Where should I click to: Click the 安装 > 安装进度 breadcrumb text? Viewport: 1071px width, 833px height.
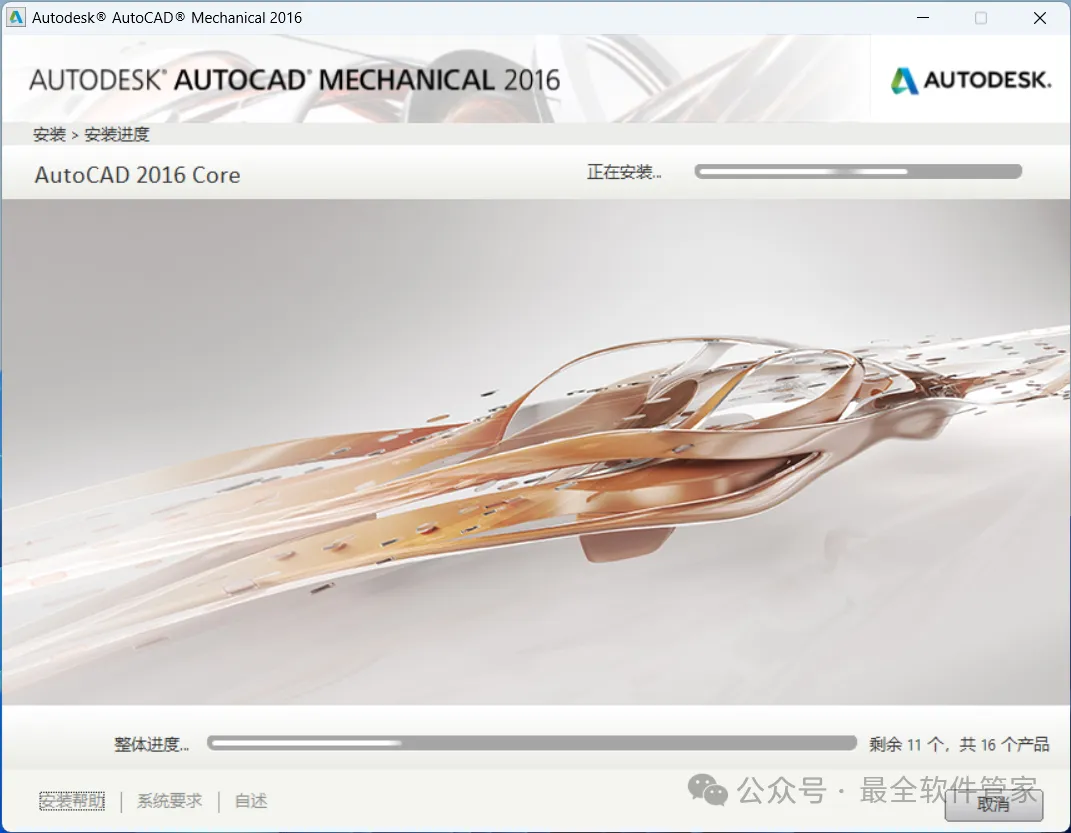pyautogui.click(x=91, y=135)
